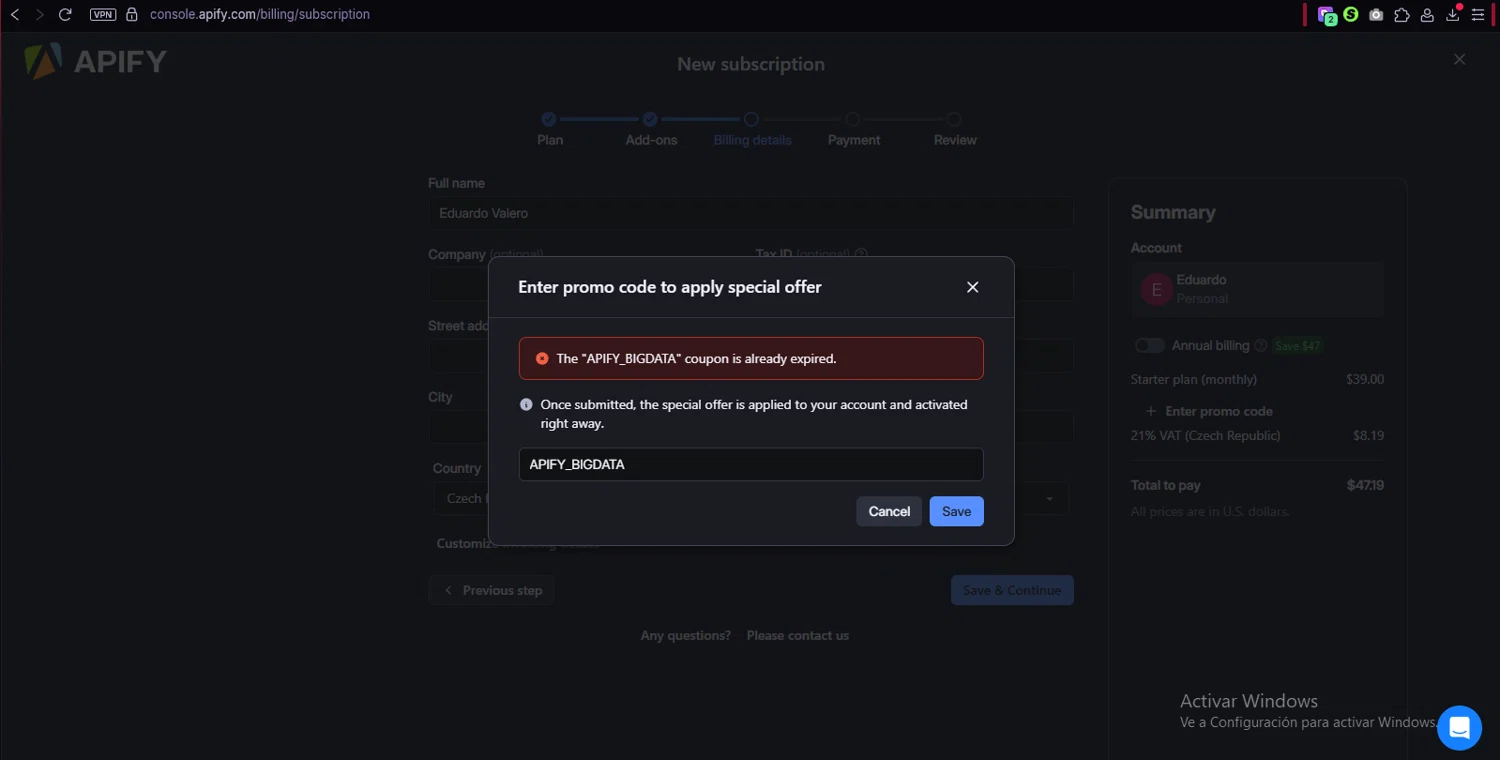Image resolution: width=1500 pixels, height=760 pixels.
Task: Open the chat support bubble icon
Action: (x=1459, y=727)
